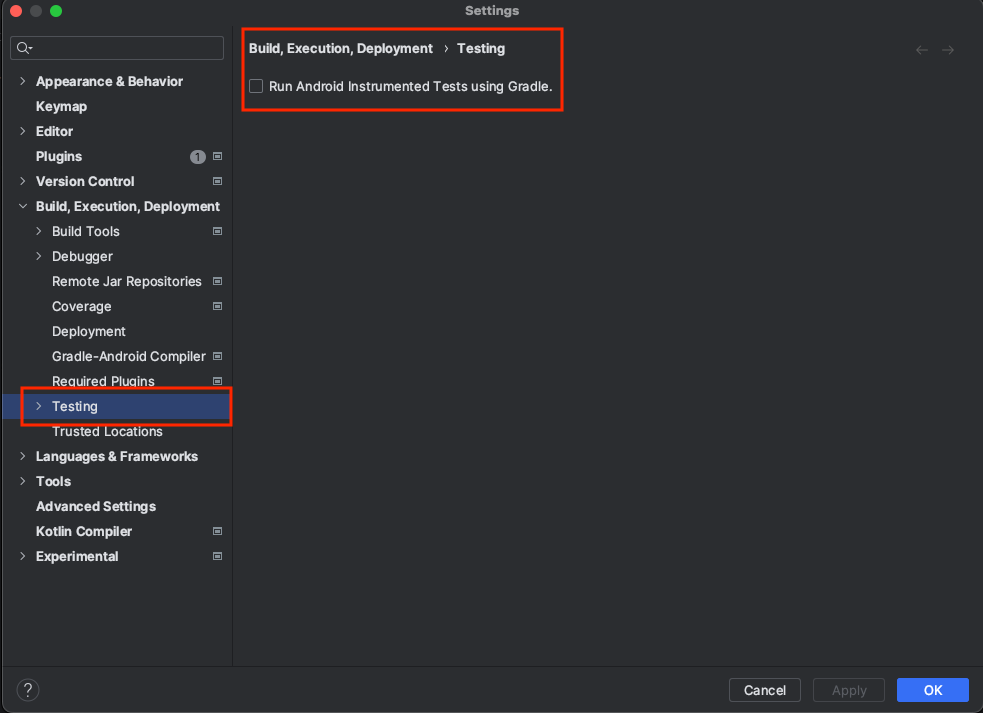Dismiss the dialog with Cancel
The image size is (983, 713).
pos(764,690)
